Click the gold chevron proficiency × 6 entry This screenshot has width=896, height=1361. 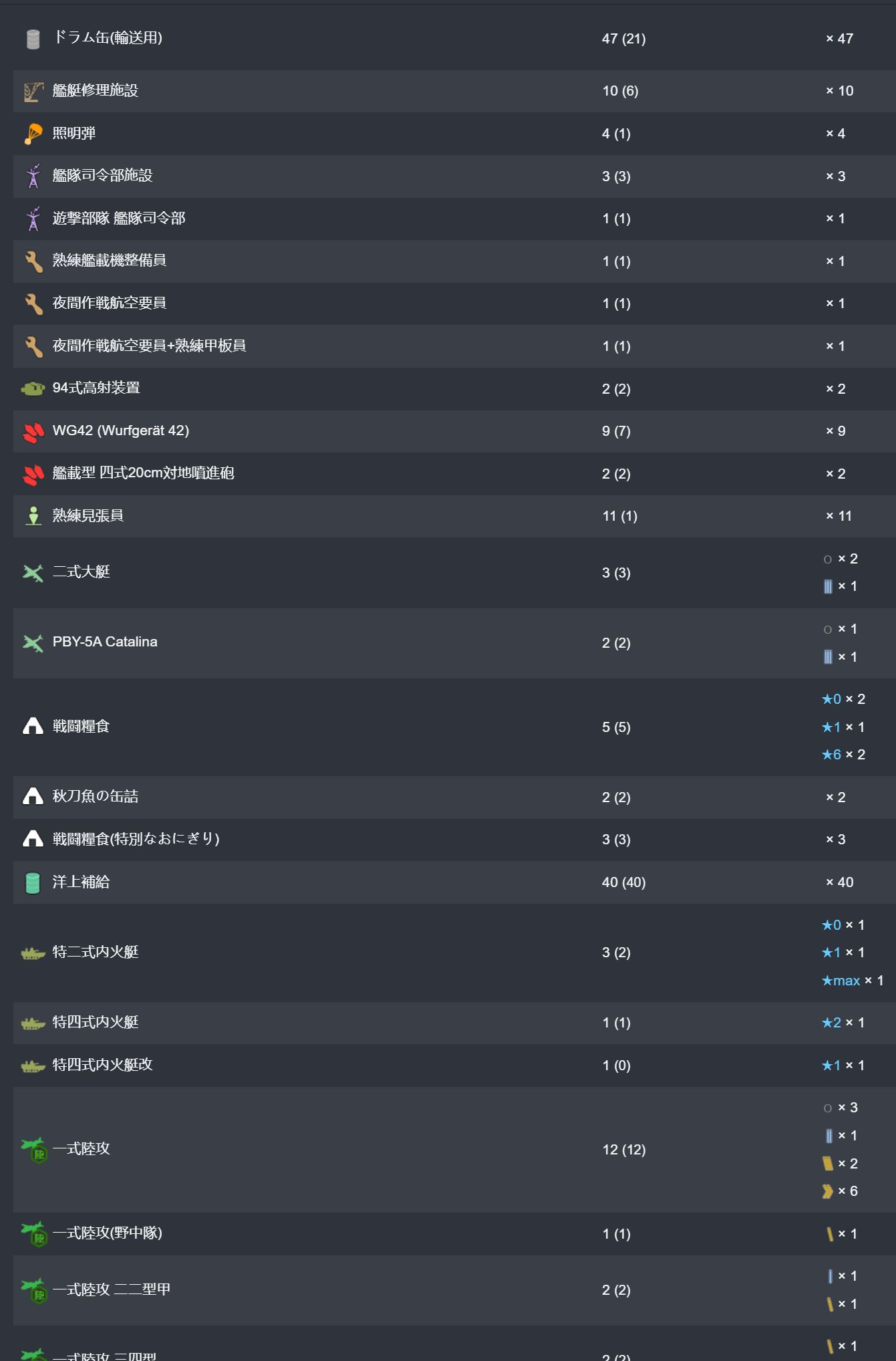coord(841,1191)
